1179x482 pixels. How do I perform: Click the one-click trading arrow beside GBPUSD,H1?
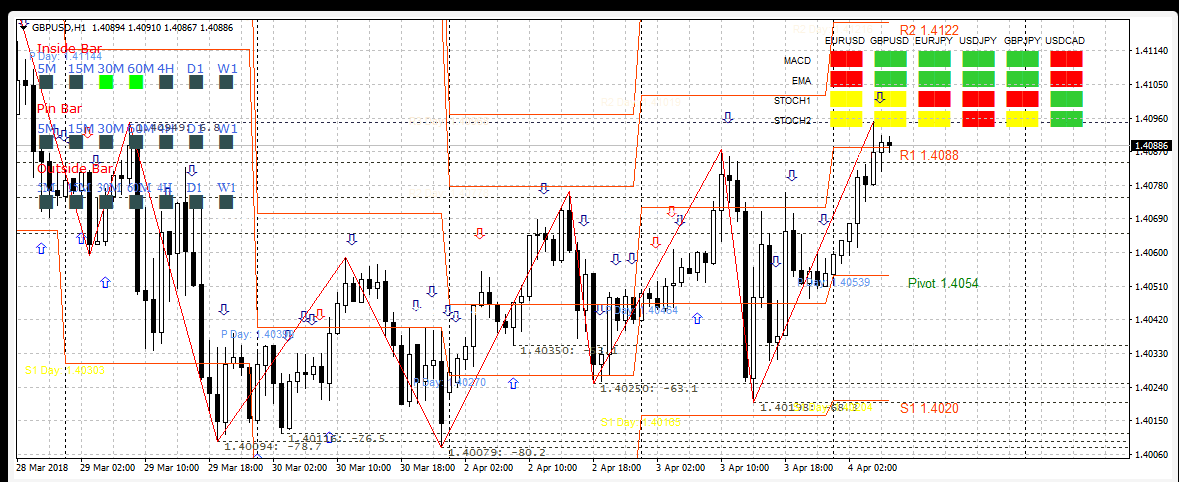[25, 27]
